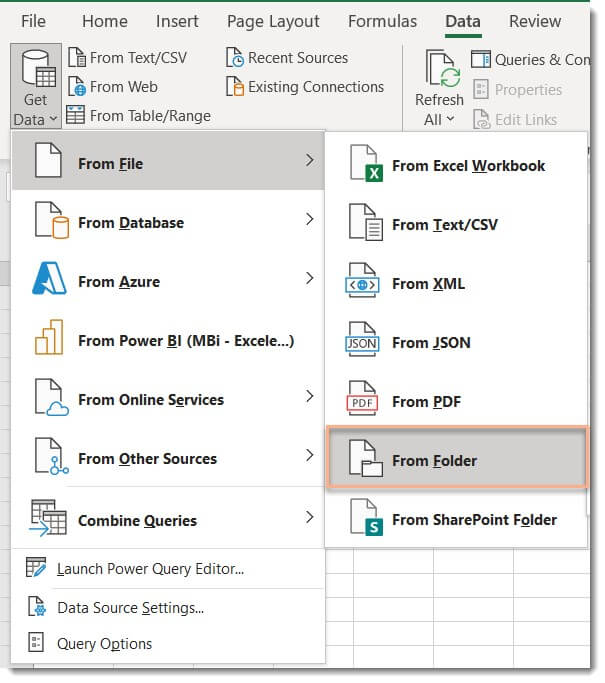This screenshot has width=605, height=683.
Task: Click the From SharePoint Folder icon
Action: (367, 518)
